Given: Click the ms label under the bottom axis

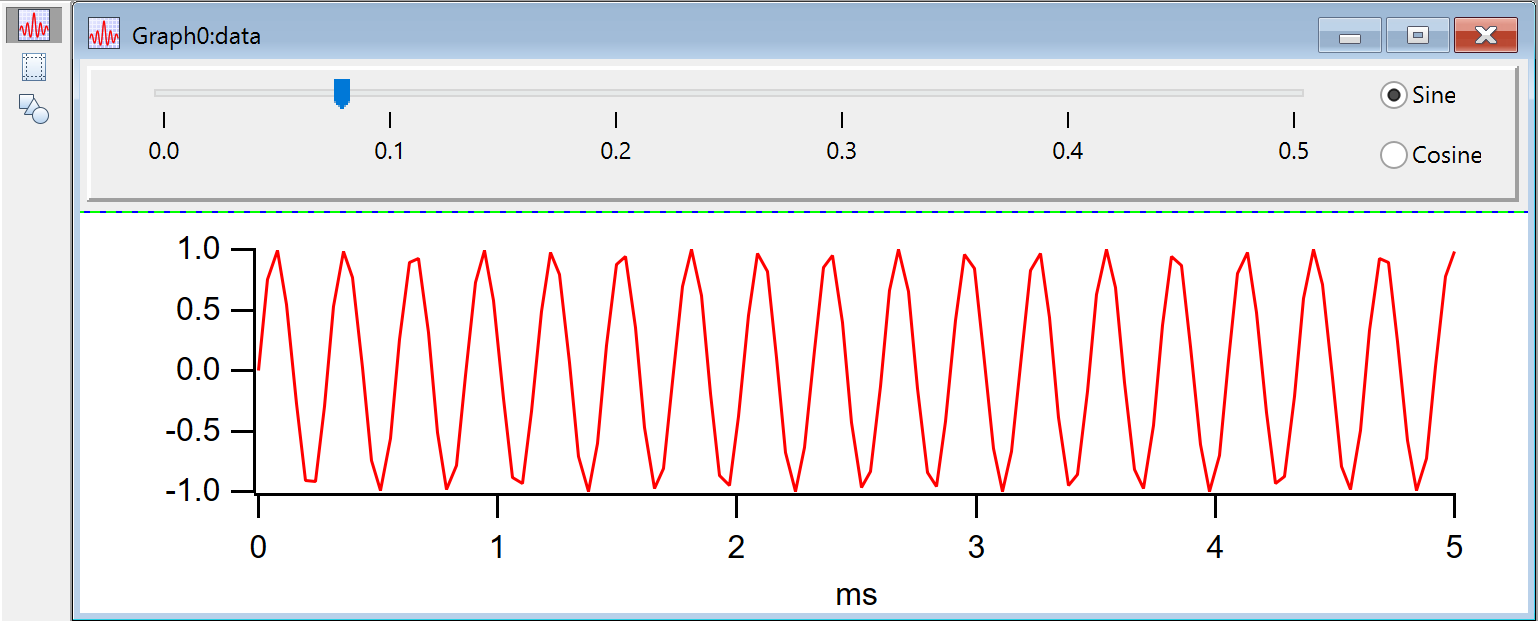Looking at the screenshot, I should point(856,595).
